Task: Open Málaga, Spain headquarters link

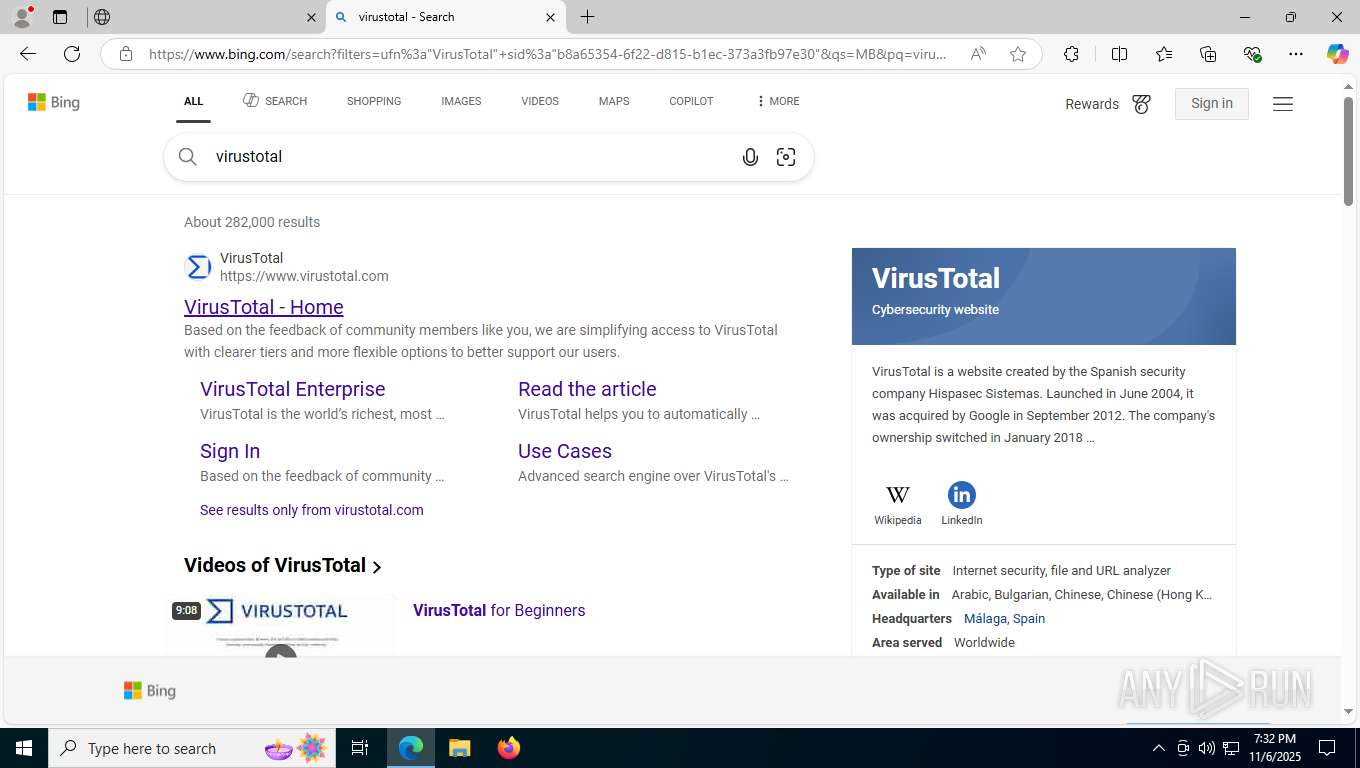Action: [1004, 619]
